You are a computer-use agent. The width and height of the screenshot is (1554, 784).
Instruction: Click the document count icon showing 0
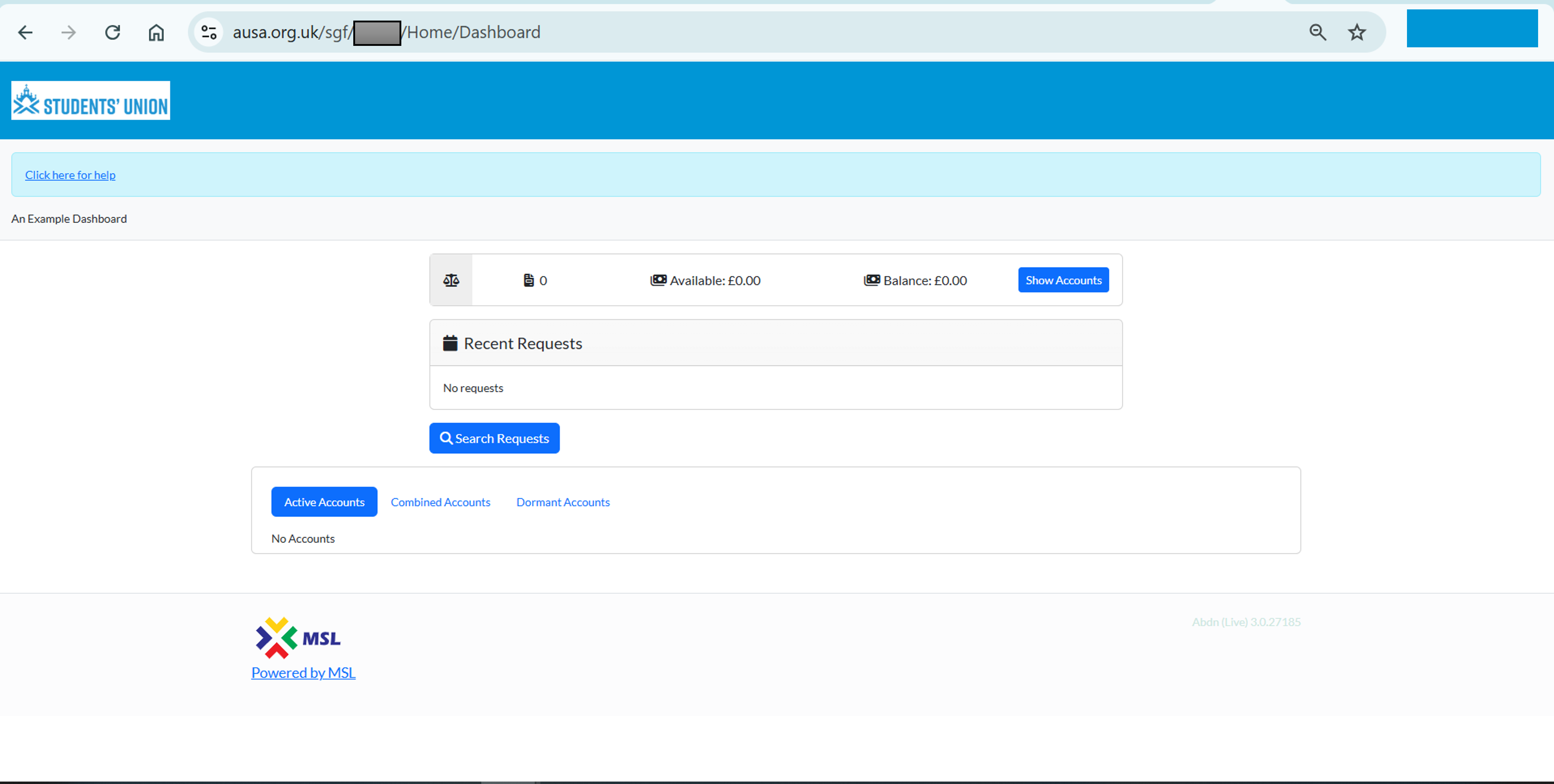[x=528, y=281]
